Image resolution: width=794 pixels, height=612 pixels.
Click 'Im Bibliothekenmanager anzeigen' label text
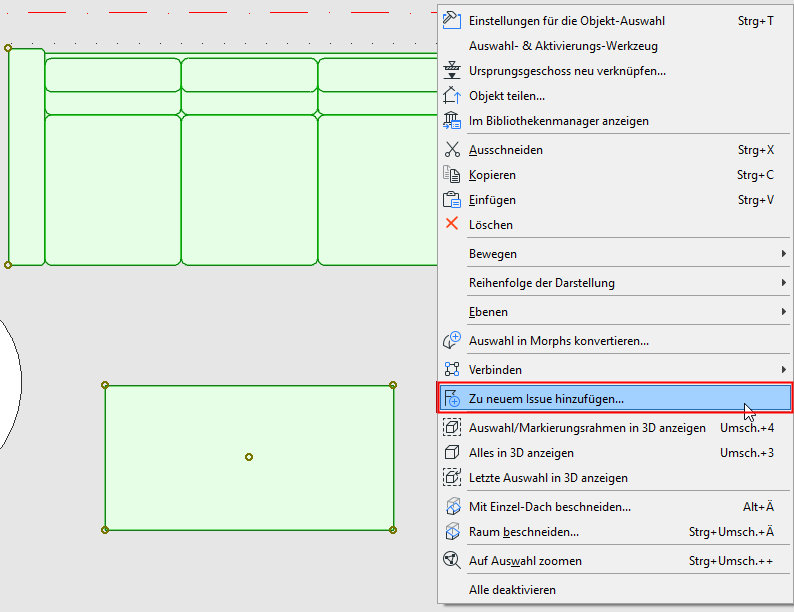click(559, 121)
